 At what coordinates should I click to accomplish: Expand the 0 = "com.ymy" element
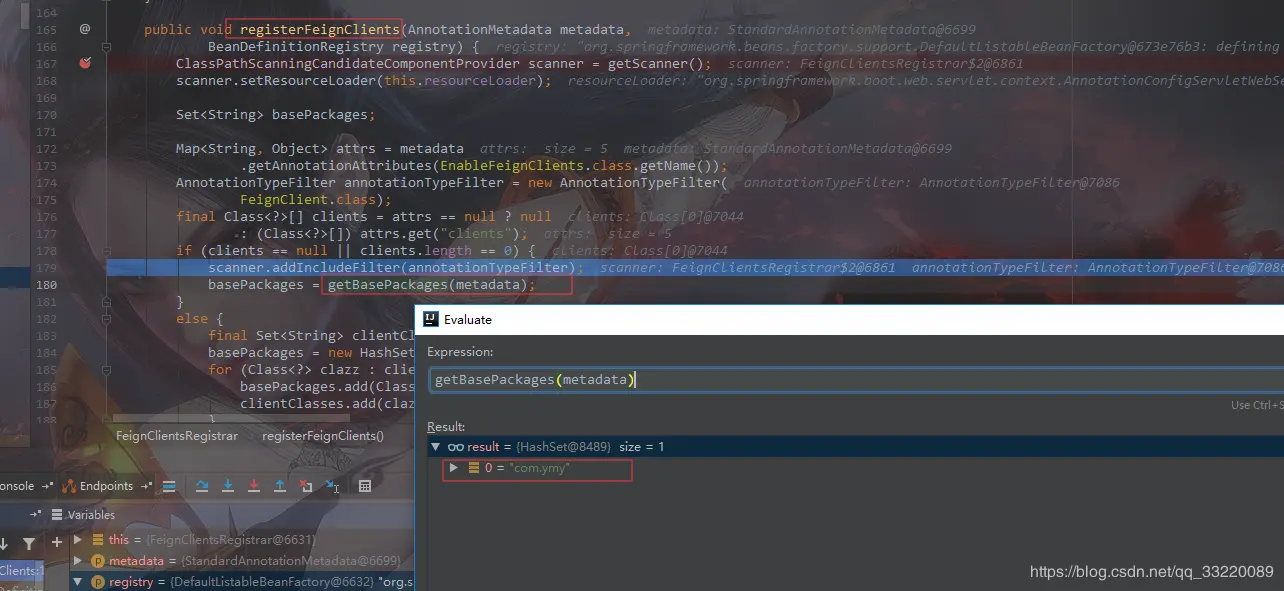[x=454, y=468]
